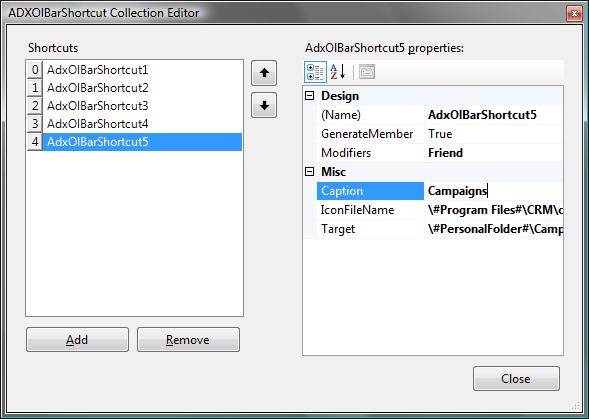Remove the selected shortcut
The height and width of the screenshot is (419, 589).
point(188,340)
